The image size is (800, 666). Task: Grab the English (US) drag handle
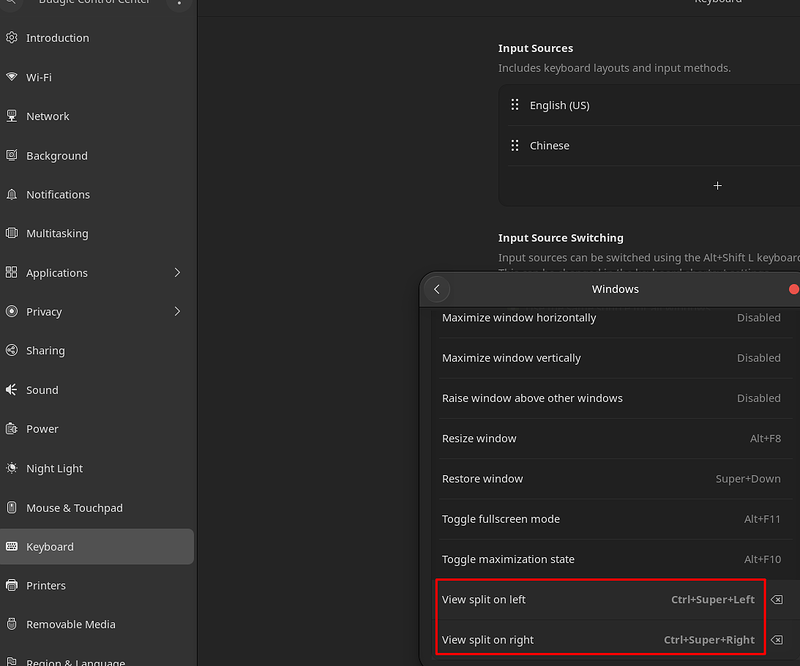(x=515, y=105)
